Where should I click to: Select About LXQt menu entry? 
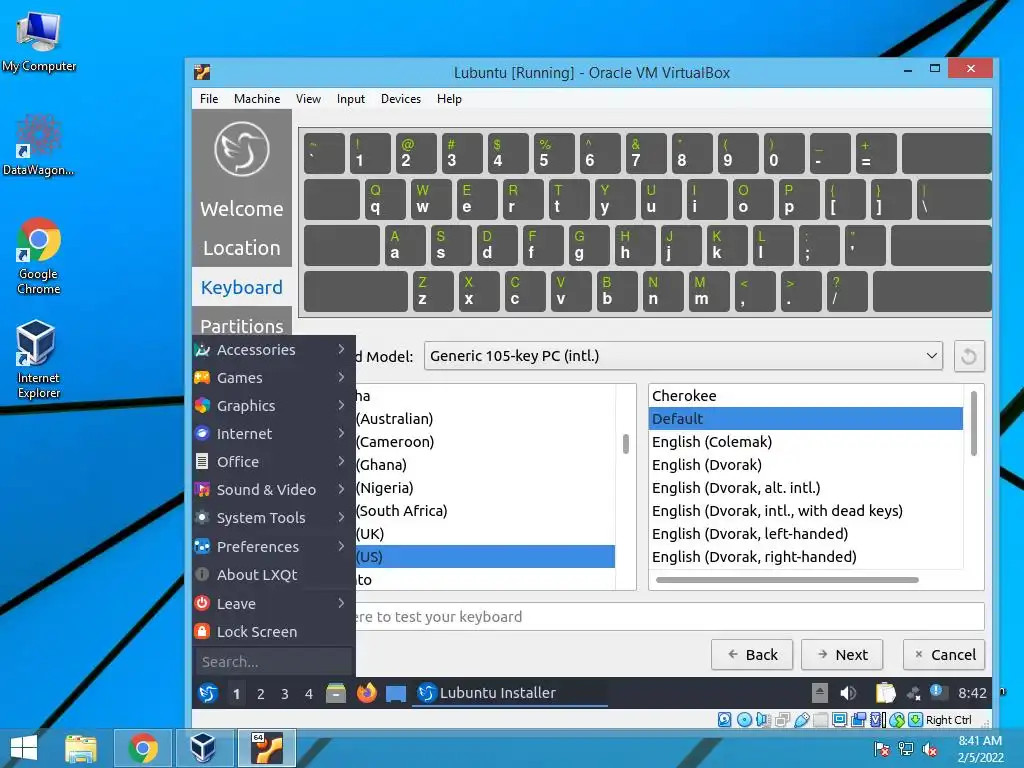[274, 575]
